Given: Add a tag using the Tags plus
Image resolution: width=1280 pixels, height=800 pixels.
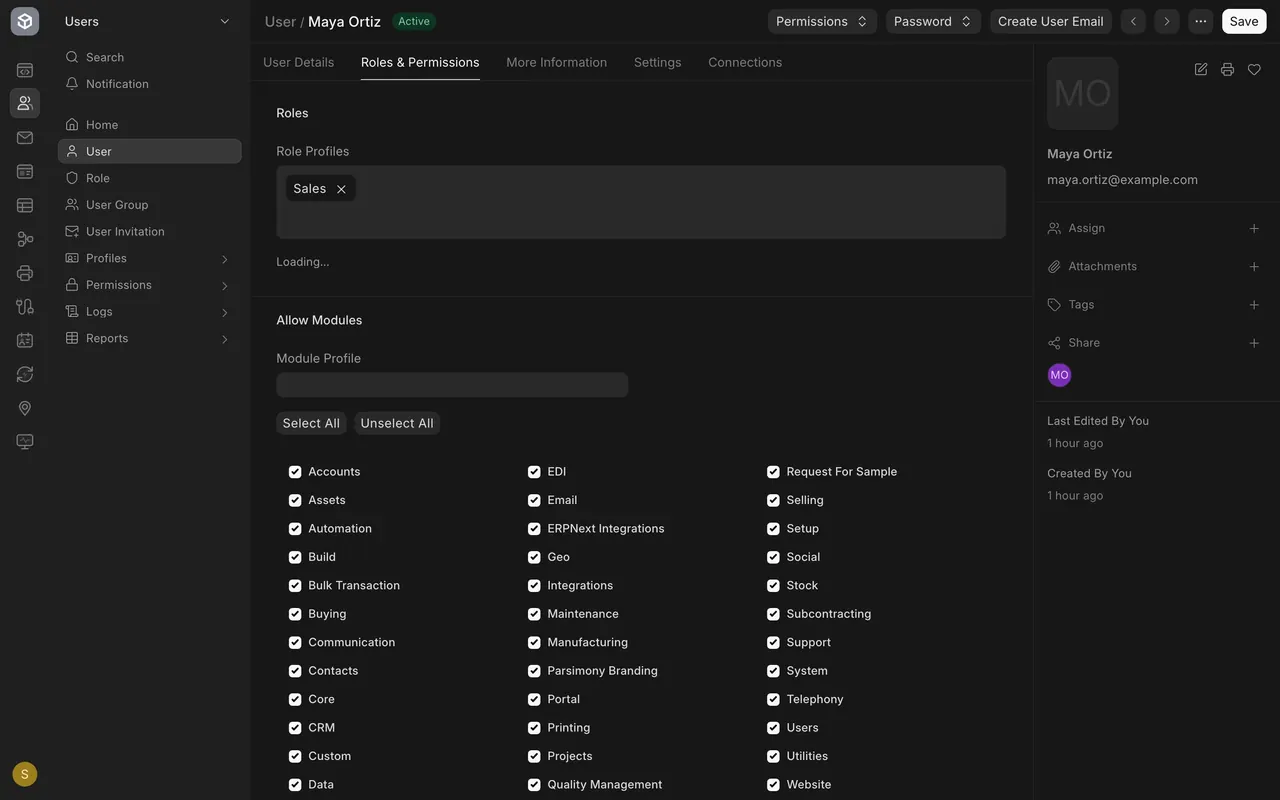Looking at the screenshot, I should point(1254,305).
